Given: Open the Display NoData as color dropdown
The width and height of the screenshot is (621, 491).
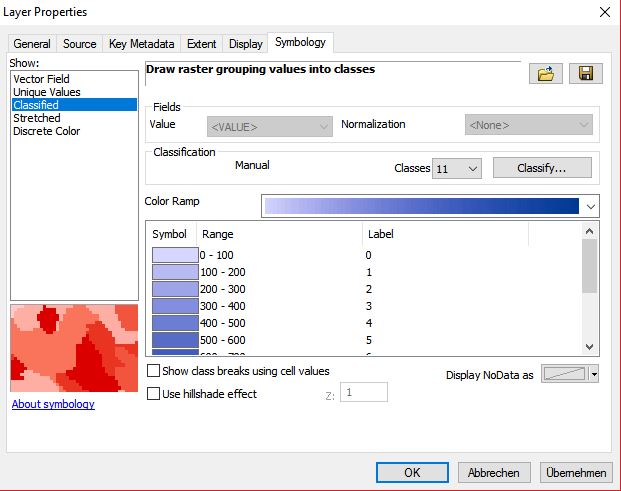Looking at the screenshot, I should click(x=594, y=374).
